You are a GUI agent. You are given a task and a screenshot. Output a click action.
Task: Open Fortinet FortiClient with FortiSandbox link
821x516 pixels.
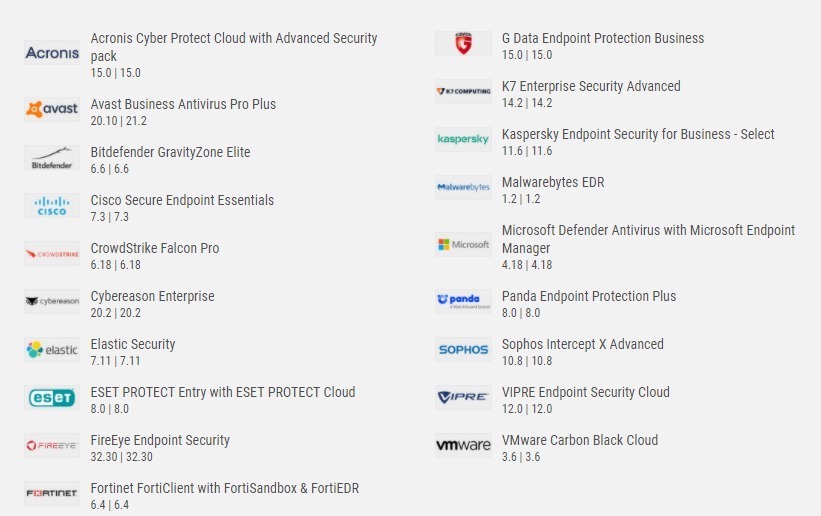[225, 488]
